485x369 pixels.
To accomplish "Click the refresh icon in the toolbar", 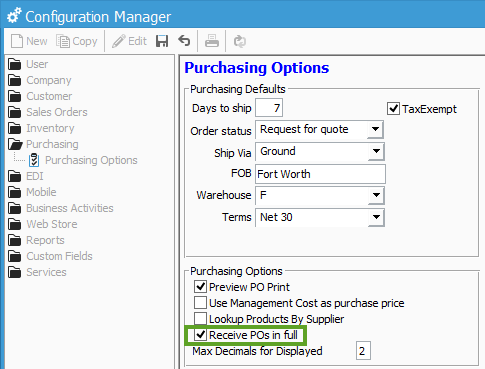I will point(240,41).
